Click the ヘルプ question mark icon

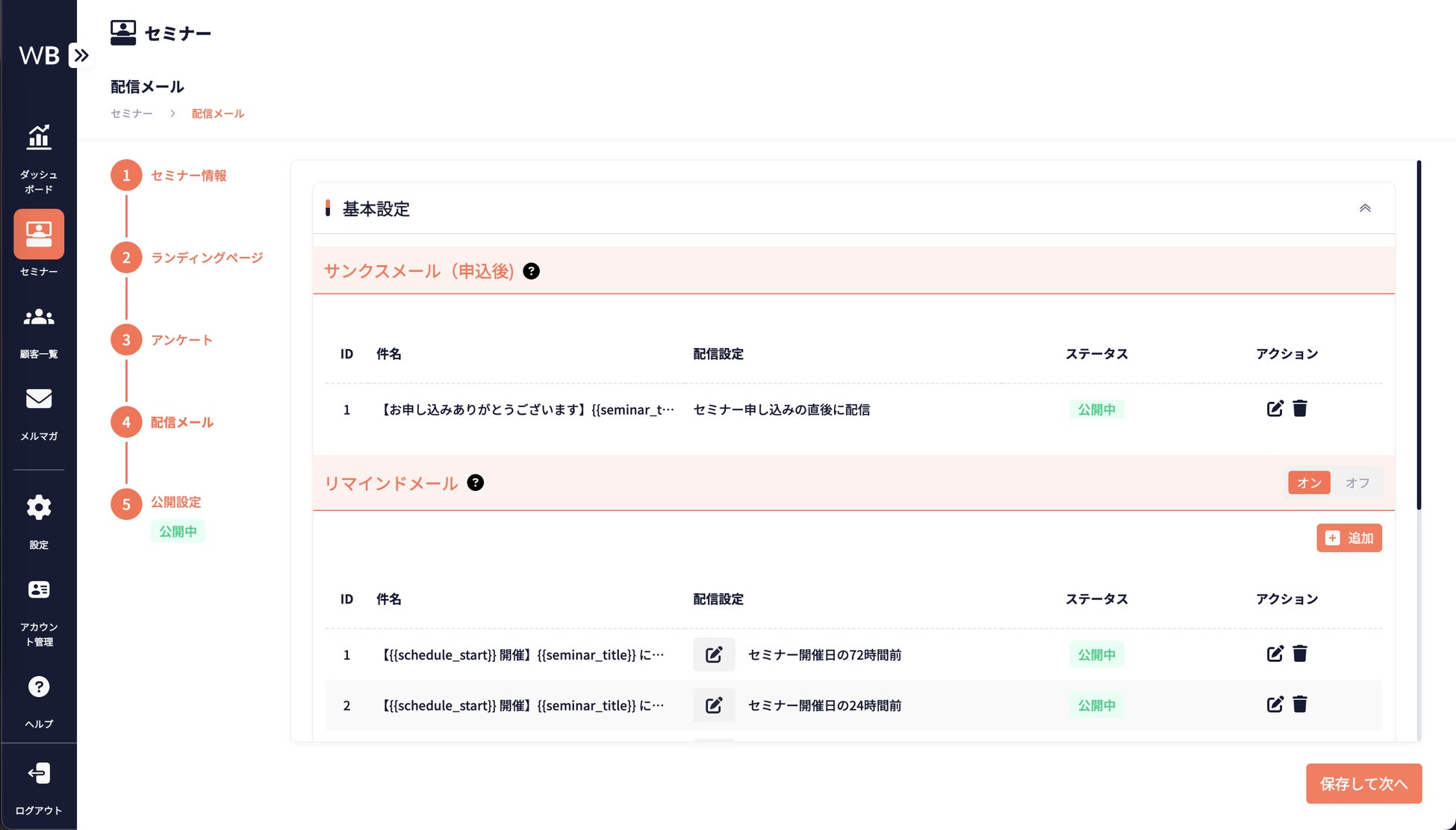pos(39,687)
